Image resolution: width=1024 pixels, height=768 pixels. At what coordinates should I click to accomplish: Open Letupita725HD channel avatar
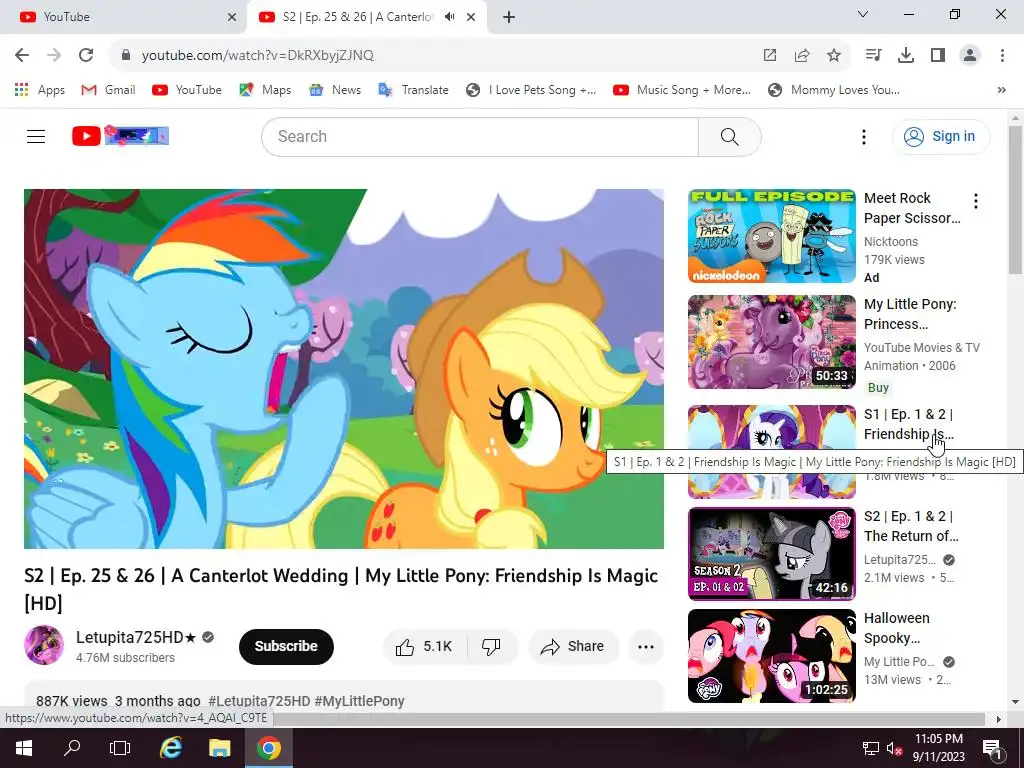point(44,645)
